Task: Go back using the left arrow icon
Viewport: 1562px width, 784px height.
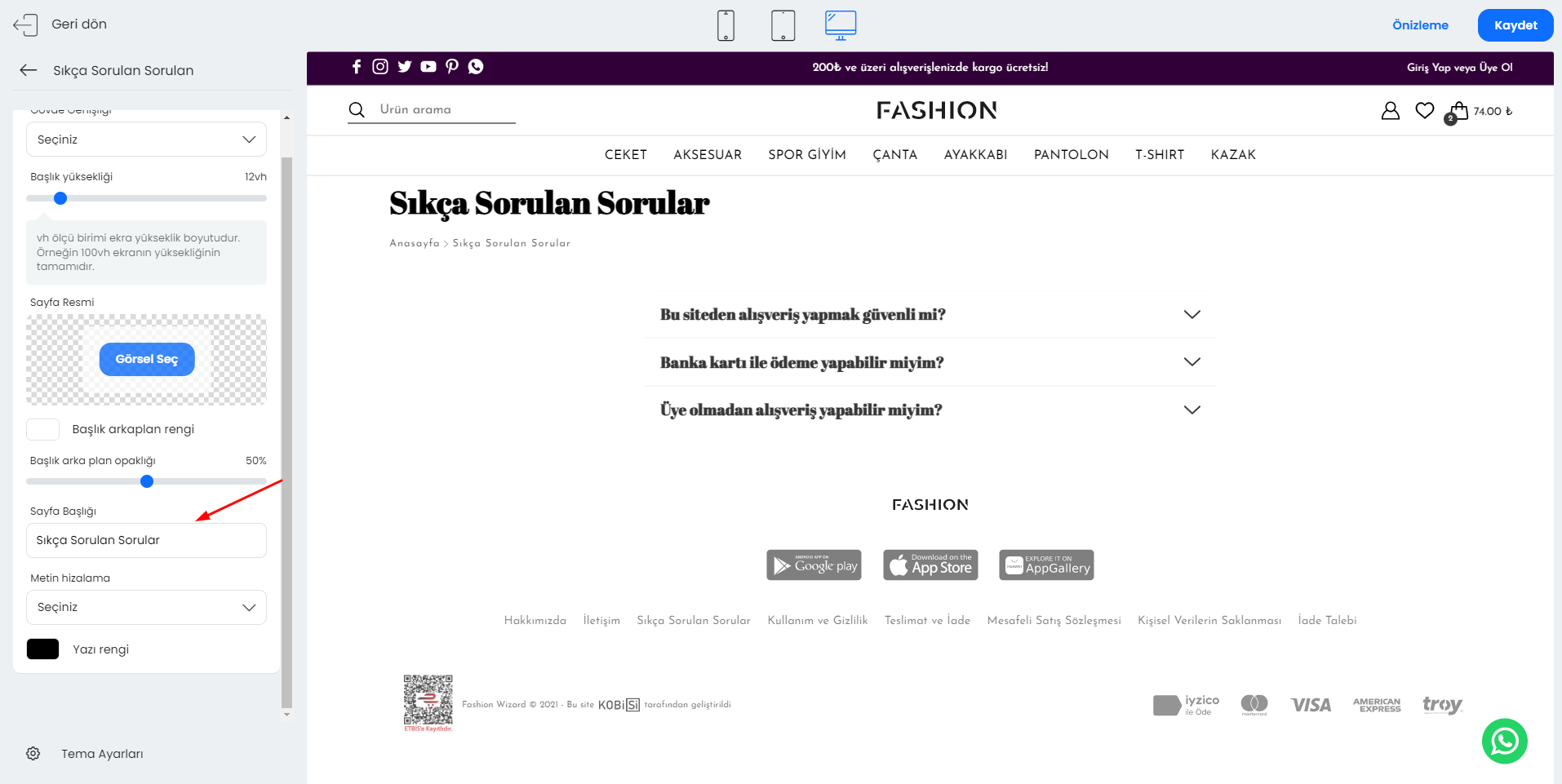Action: pyautogui.click(x=29, y=70)
